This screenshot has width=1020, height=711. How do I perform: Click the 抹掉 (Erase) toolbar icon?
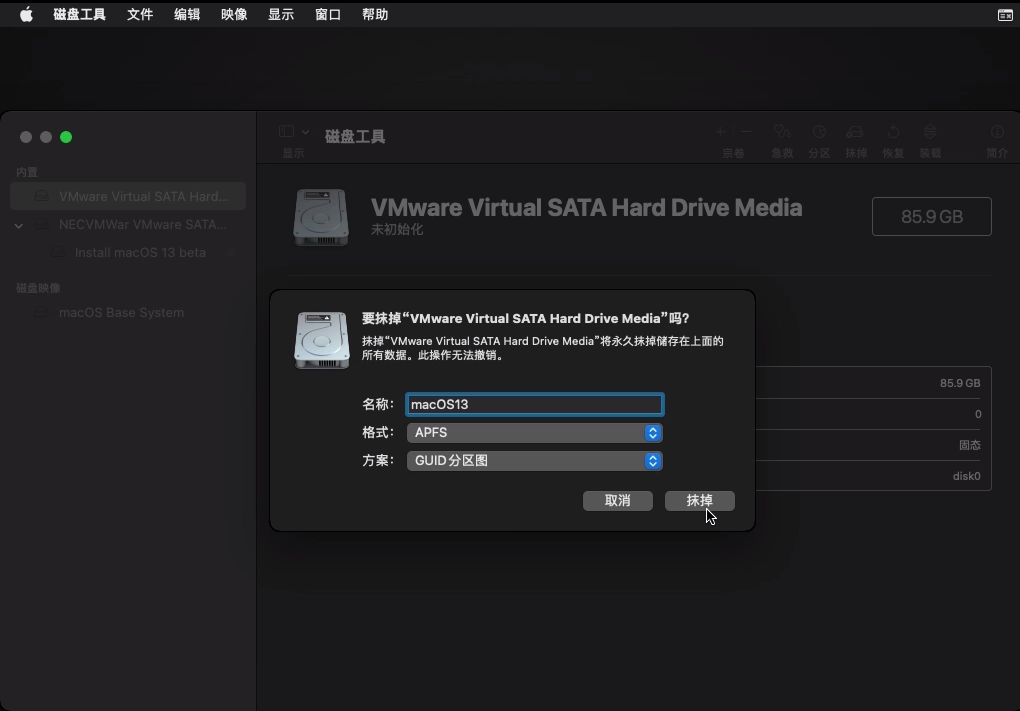(855, 132)
